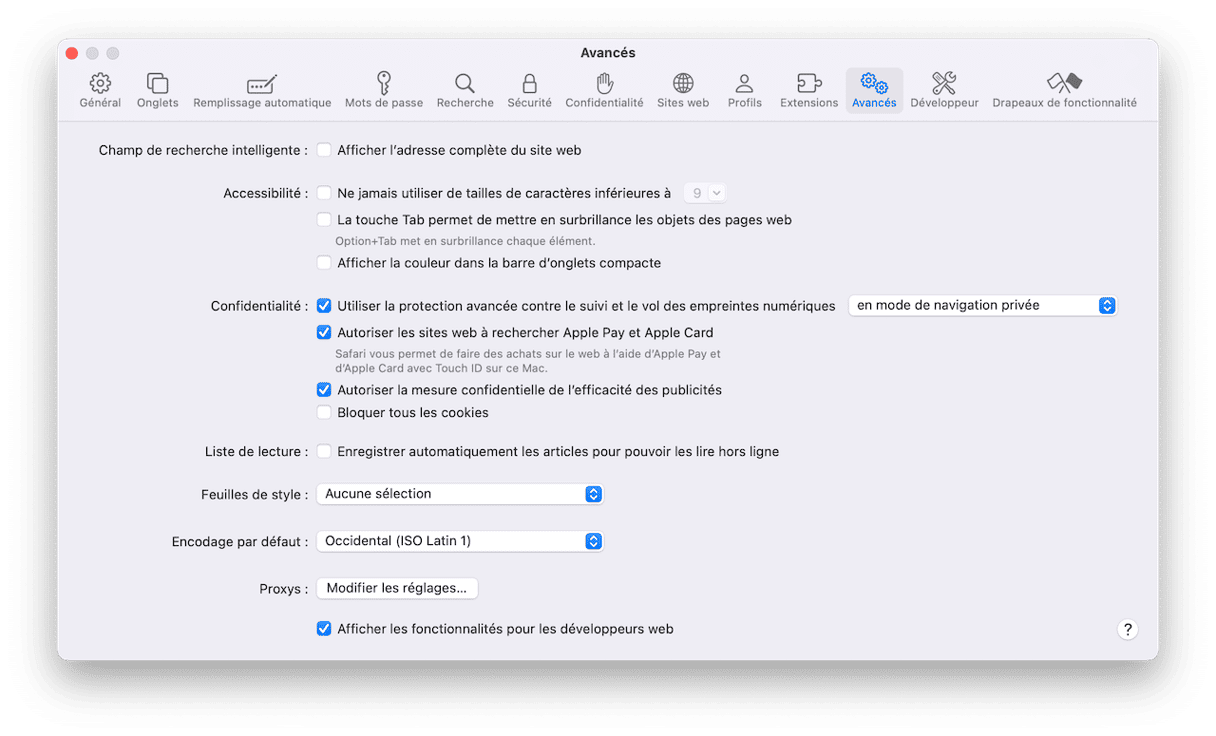Select the Mots de passe key icon
1216x736 pixels.
coord(383,84)
